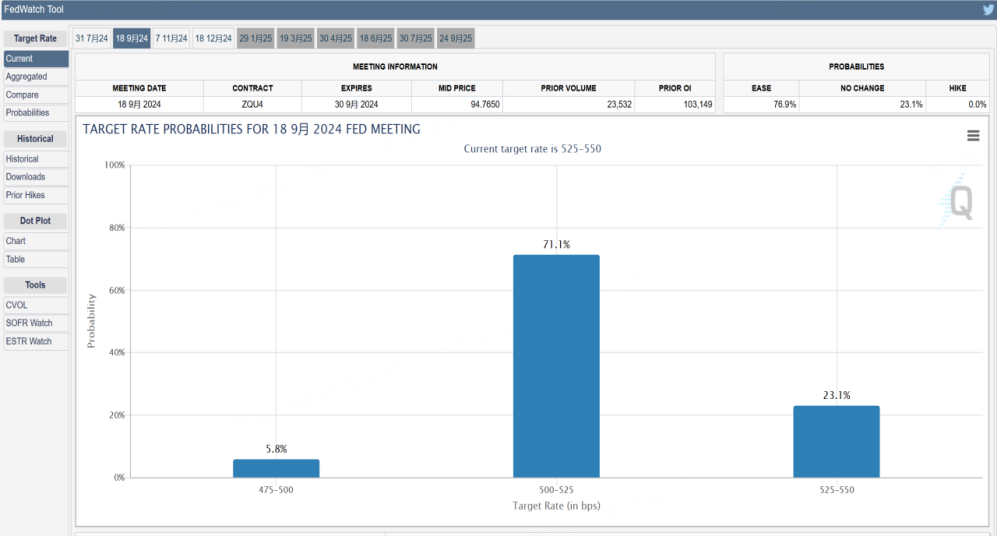Select the 31 7月24 meeting tab
This screenshot has height=538, width=1000.
(x=92, y=38)
